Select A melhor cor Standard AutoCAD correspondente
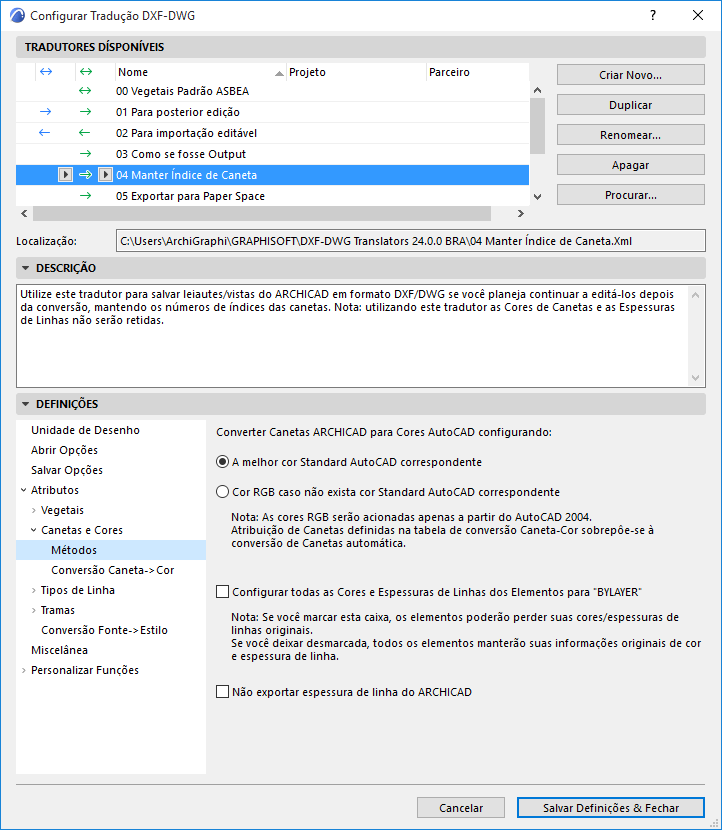The width and height of the screenshot is (722, 830). [222, 462]
